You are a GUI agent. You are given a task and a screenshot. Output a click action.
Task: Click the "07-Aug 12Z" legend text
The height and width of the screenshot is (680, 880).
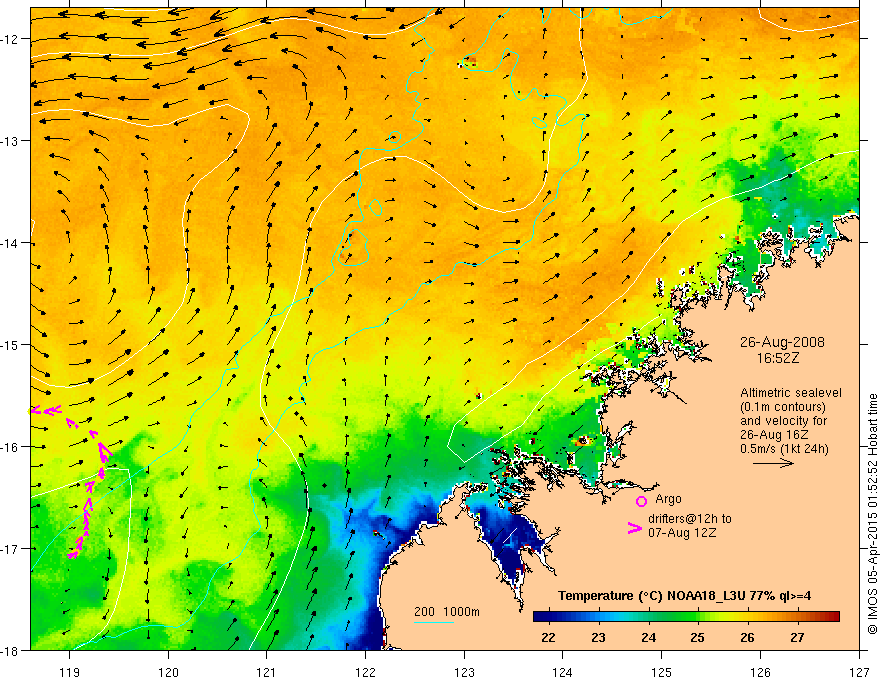(682, 533)
